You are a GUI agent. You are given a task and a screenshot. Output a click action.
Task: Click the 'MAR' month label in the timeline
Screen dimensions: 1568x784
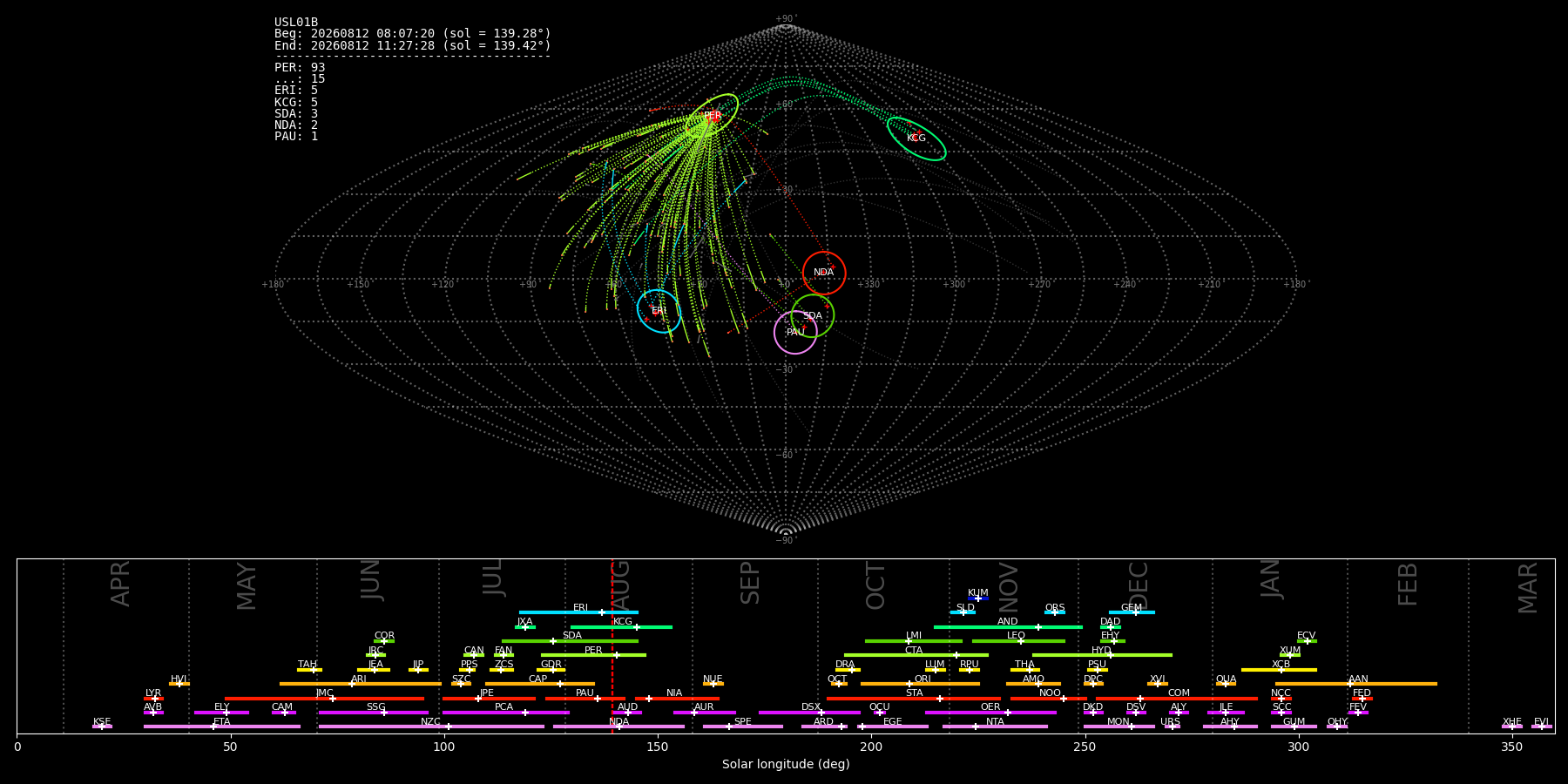coord(1528,588)
